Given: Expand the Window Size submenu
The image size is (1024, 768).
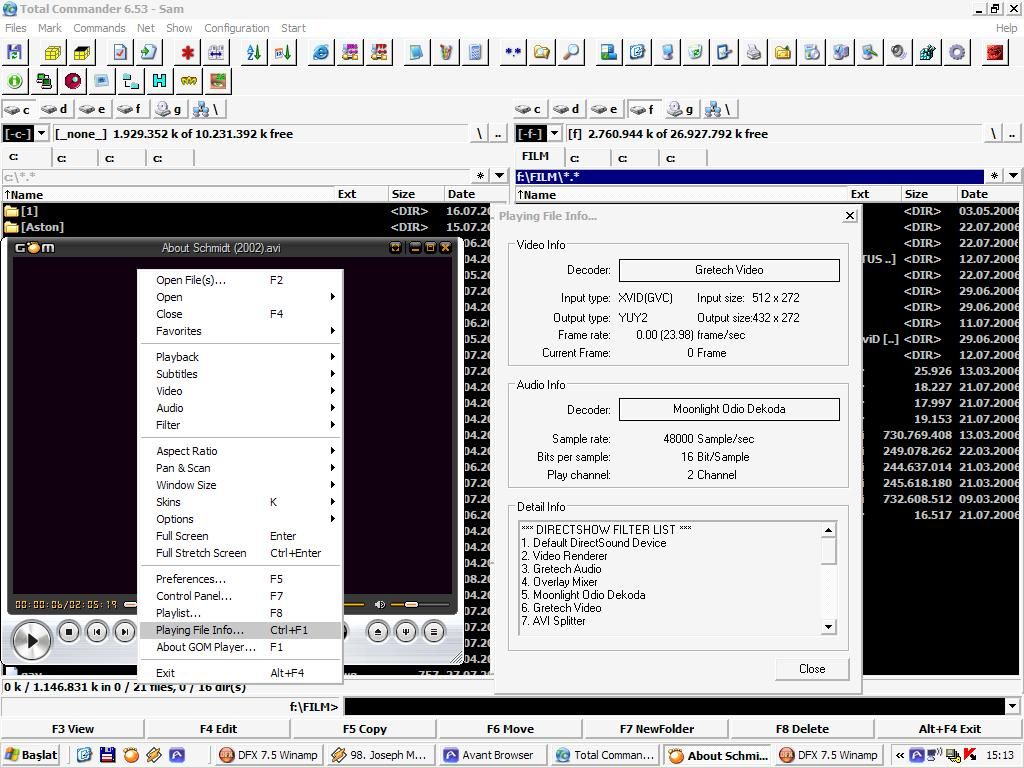Looking at the screenshot, I should click(240, 485).
